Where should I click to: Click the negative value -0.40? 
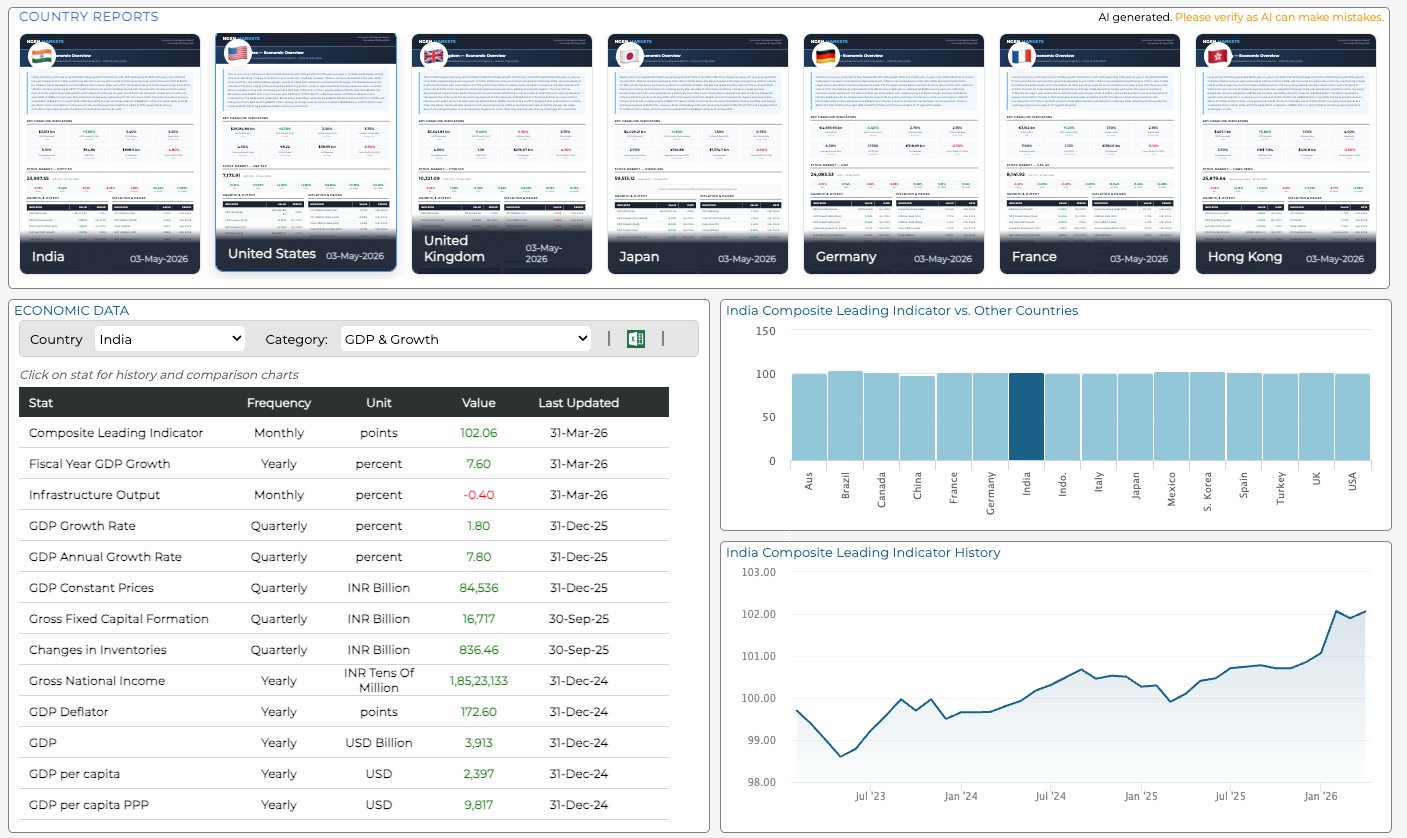478,495
